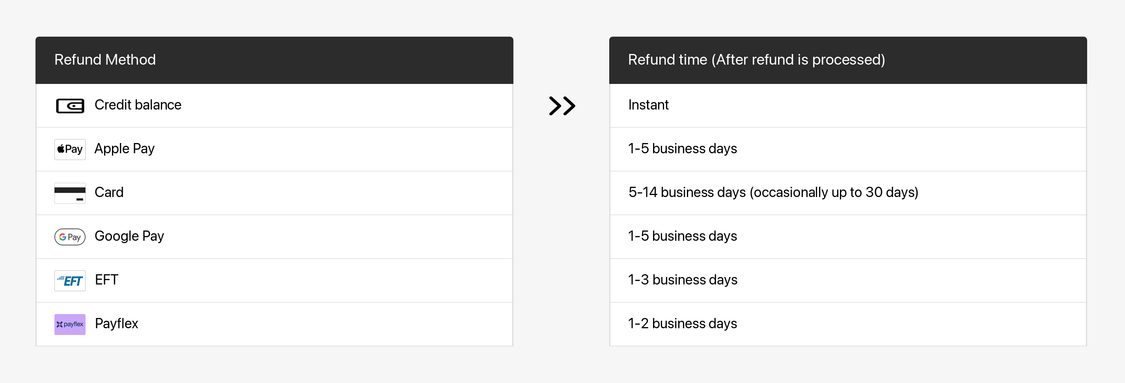Viewport: 1125px width, 383px height.
Task: Click the 1-2 business days refund time
Action: click(682, 323)
